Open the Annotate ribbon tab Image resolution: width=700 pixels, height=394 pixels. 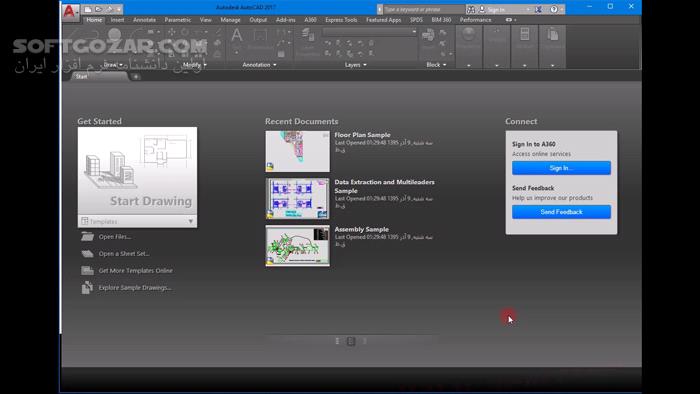(x=144, y=20)
